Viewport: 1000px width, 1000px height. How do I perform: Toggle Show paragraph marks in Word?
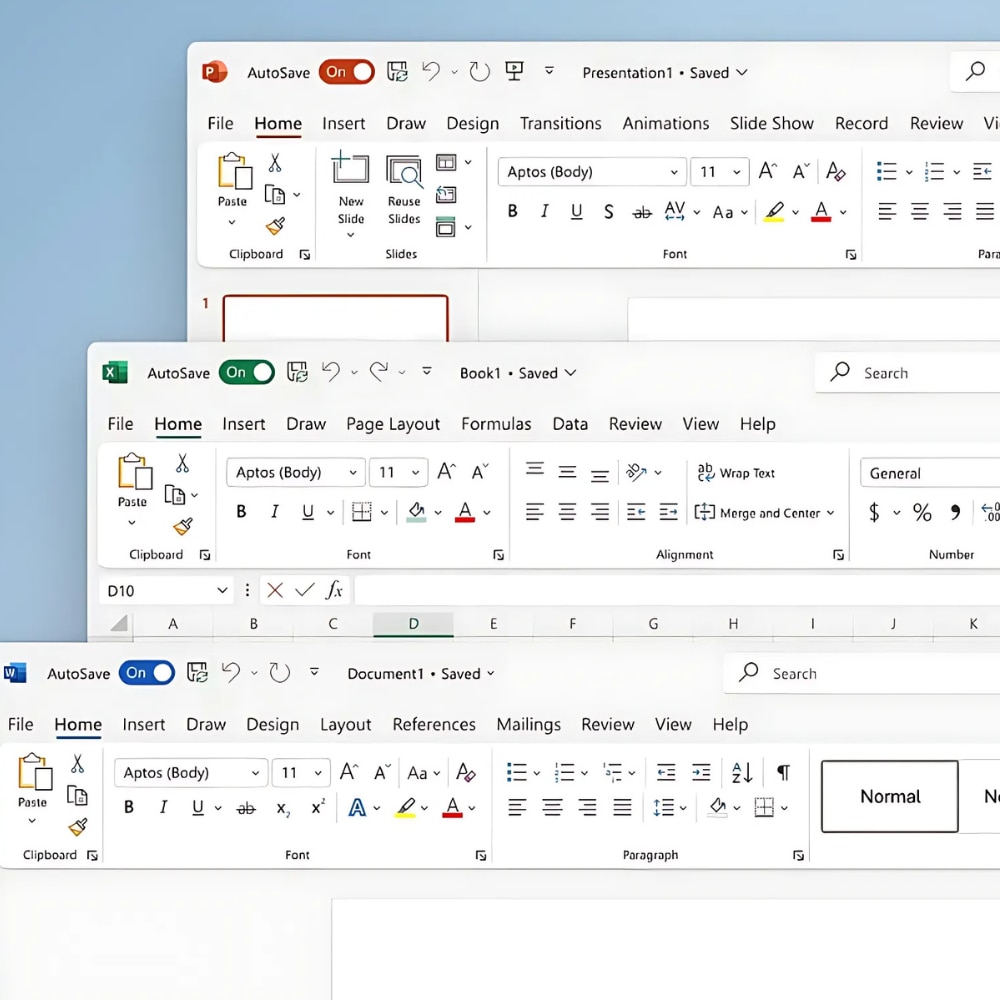click(783, 773)
